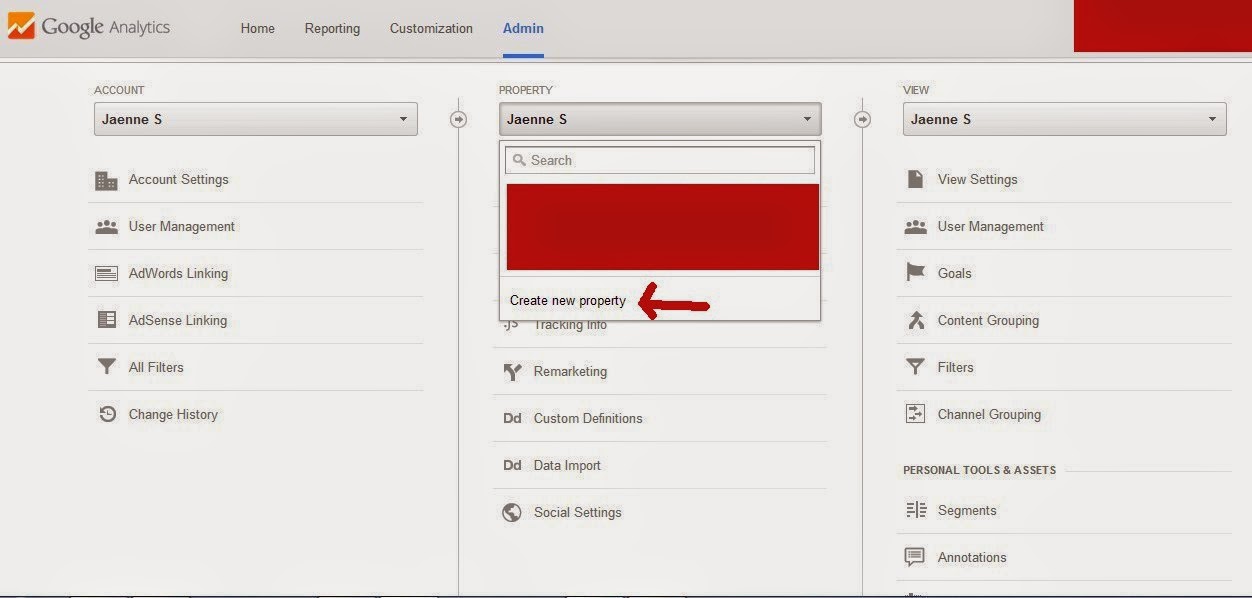
Task: Click the Social Settings globe icon
Action: pos(512,513)
